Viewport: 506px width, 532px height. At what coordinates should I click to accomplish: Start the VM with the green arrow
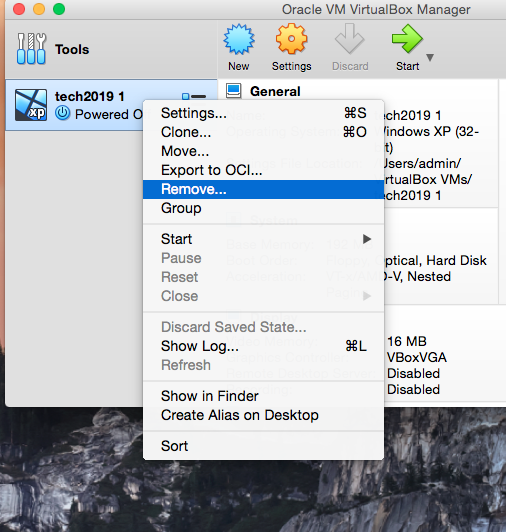[x=407, y=39]
